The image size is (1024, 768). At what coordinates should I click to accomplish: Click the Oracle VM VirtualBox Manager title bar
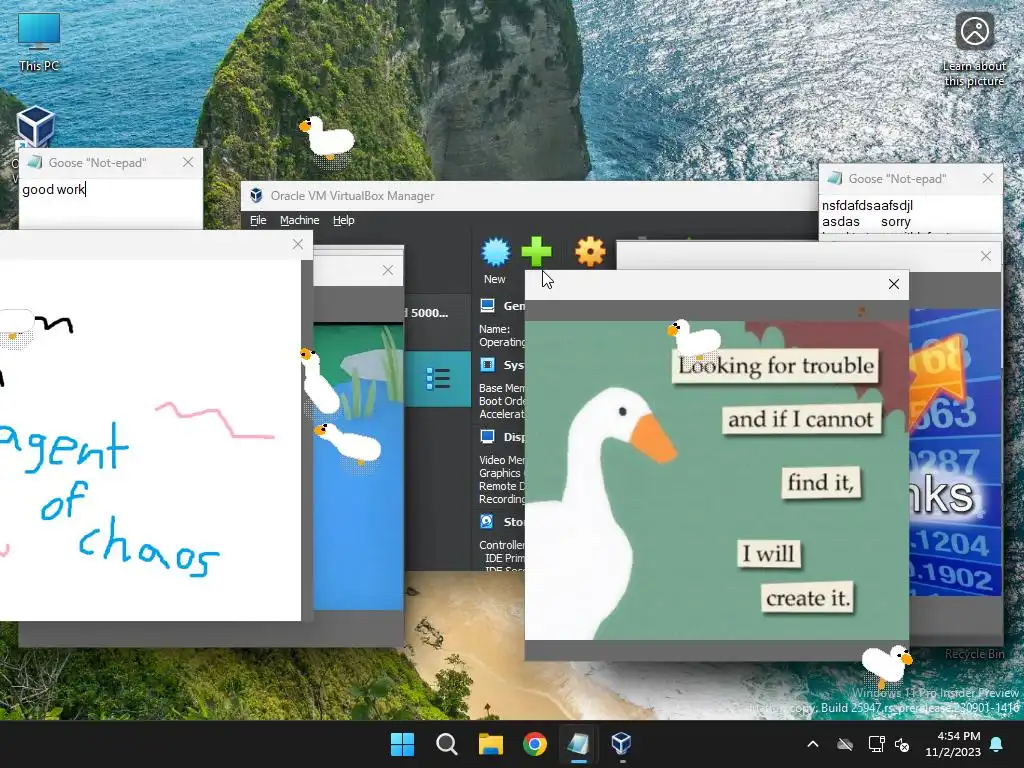(x=529, y=195)
